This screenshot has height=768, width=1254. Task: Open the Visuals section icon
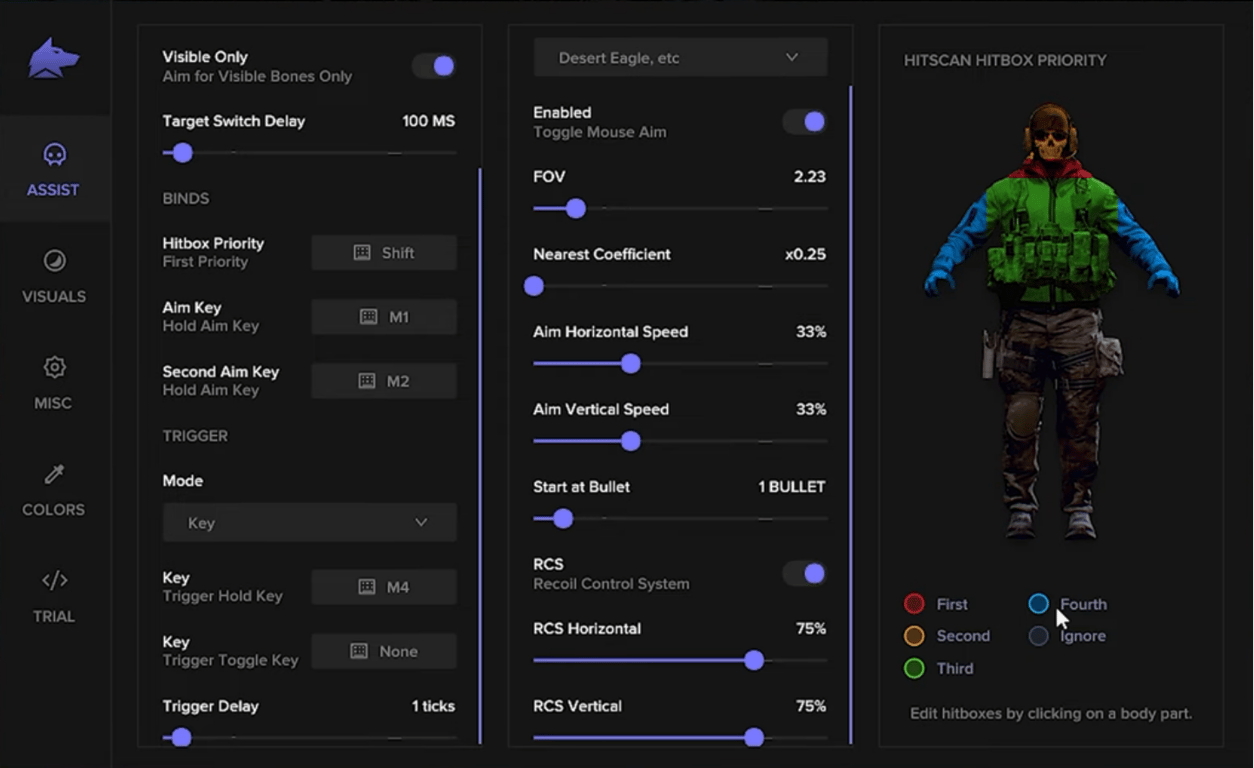pyautogui.click(x=54, y=261)
